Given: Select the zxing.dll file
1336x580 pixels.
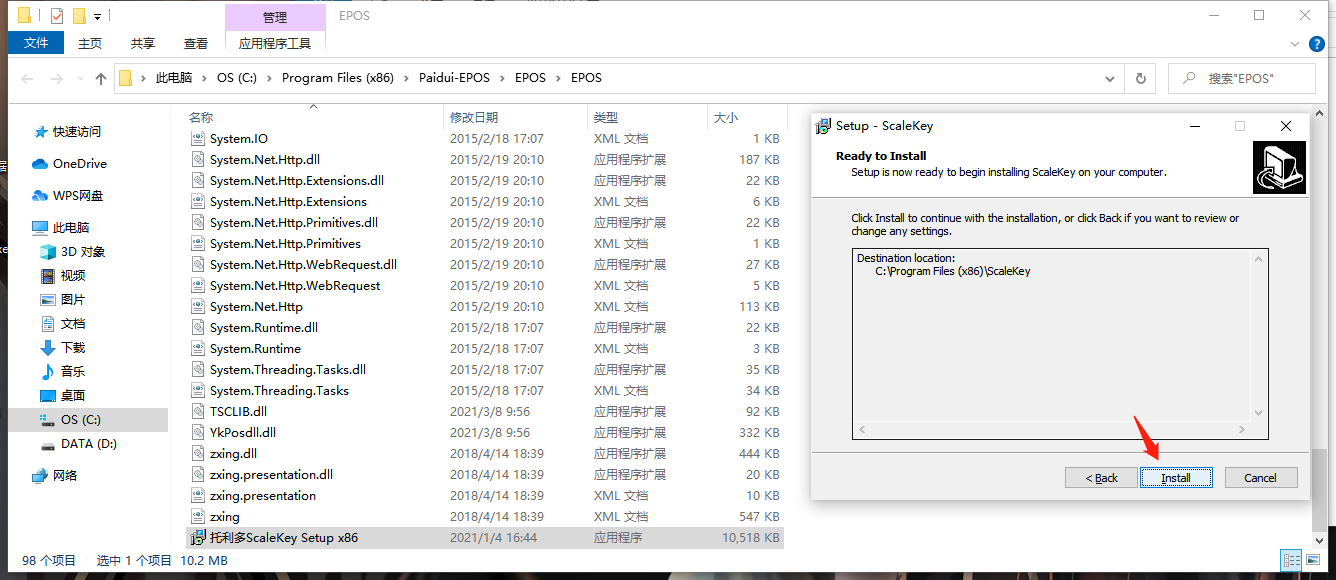Looking at the screenshot, I should click(485, 454).
